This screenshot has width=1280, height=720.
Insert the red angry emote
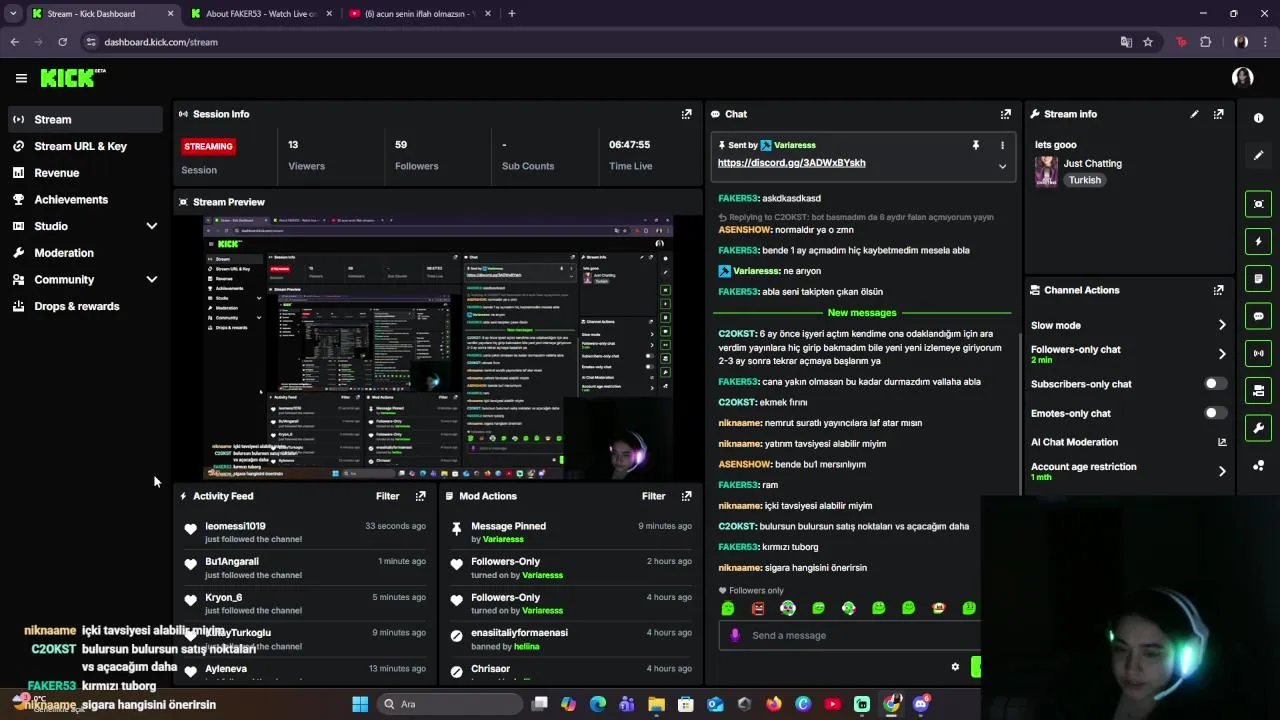758,608
